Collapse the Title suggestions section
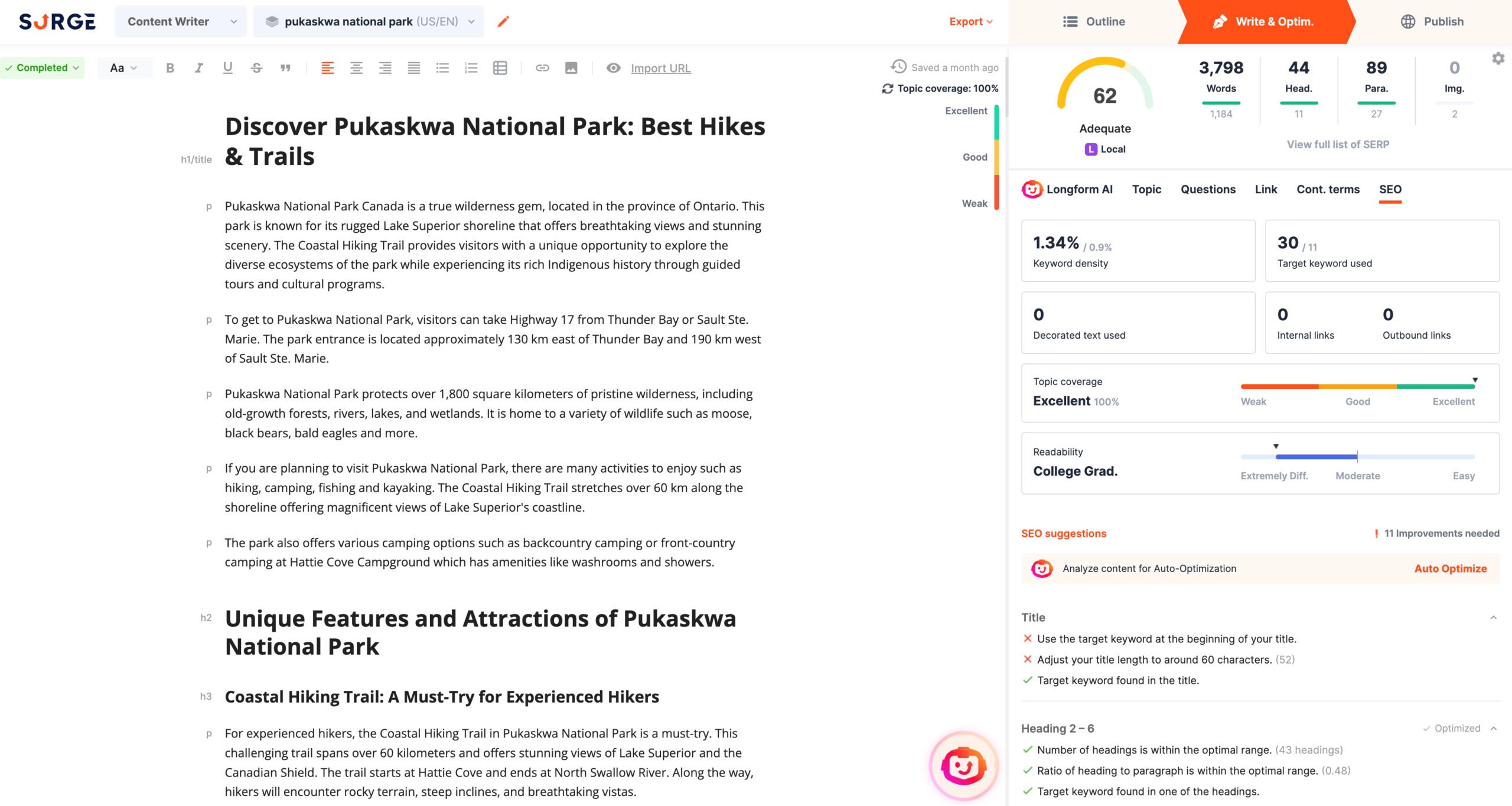 1493,617
